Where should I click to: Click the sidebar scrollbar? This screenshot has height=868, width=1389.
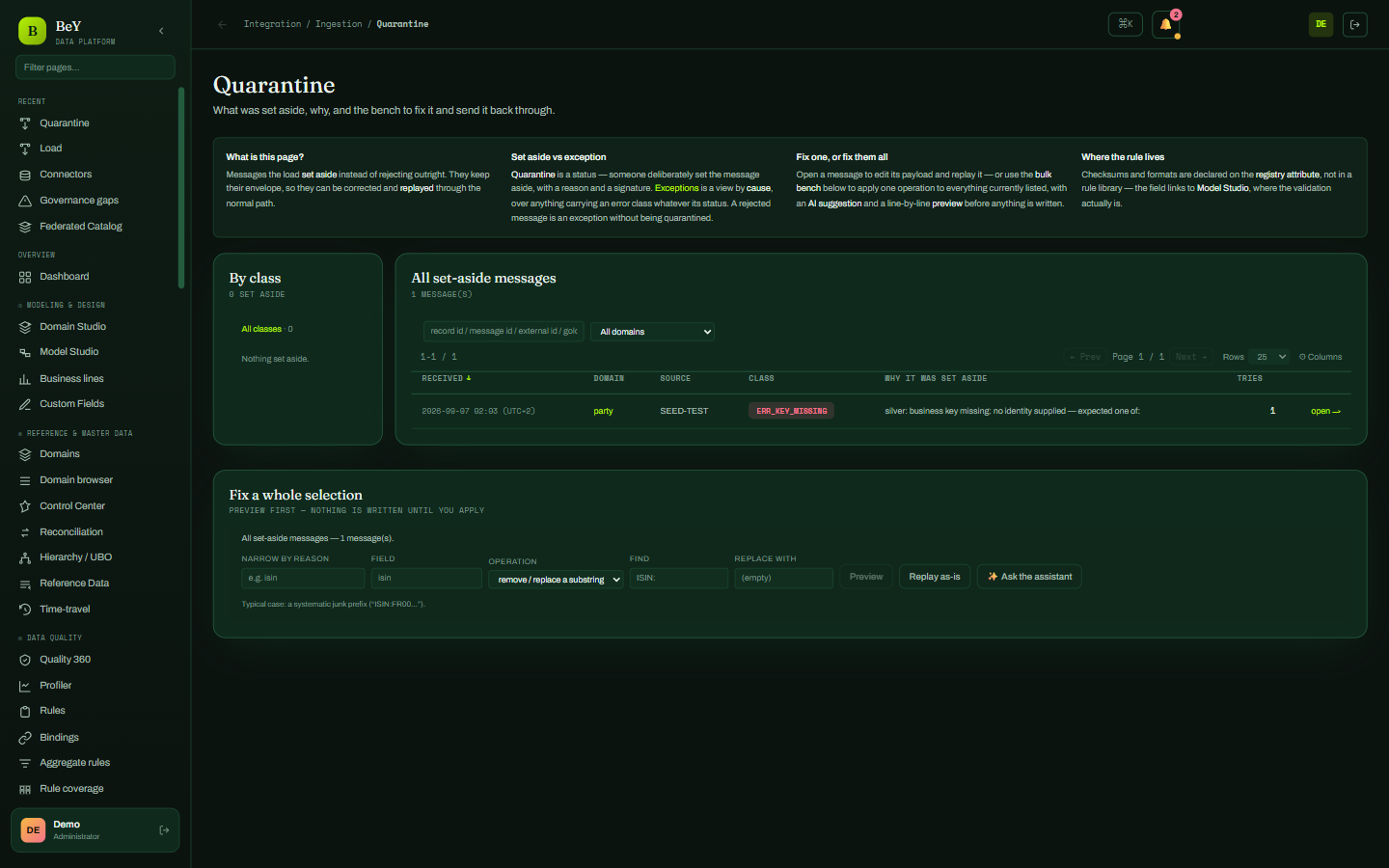coord(181,188)
